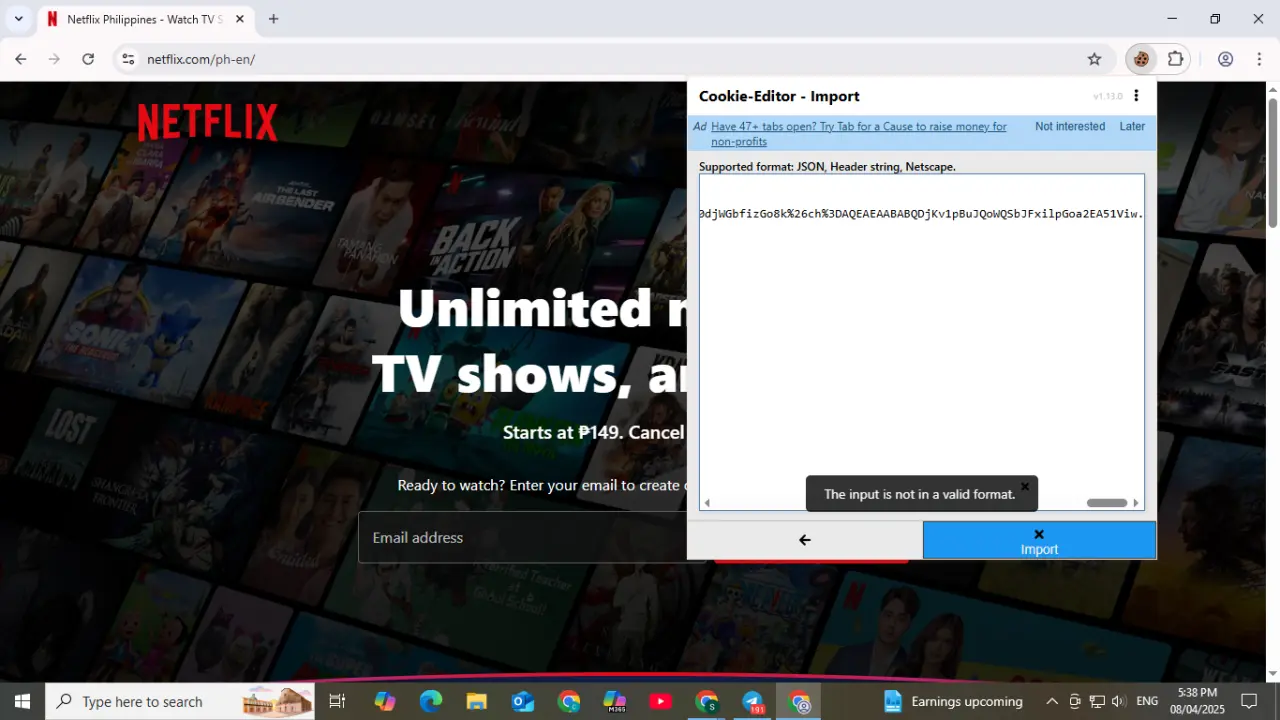The width and height of the screenshot is (1280, 720).
Task: Open Chrome three-dot menu
Action: (x=1258, y=59)
